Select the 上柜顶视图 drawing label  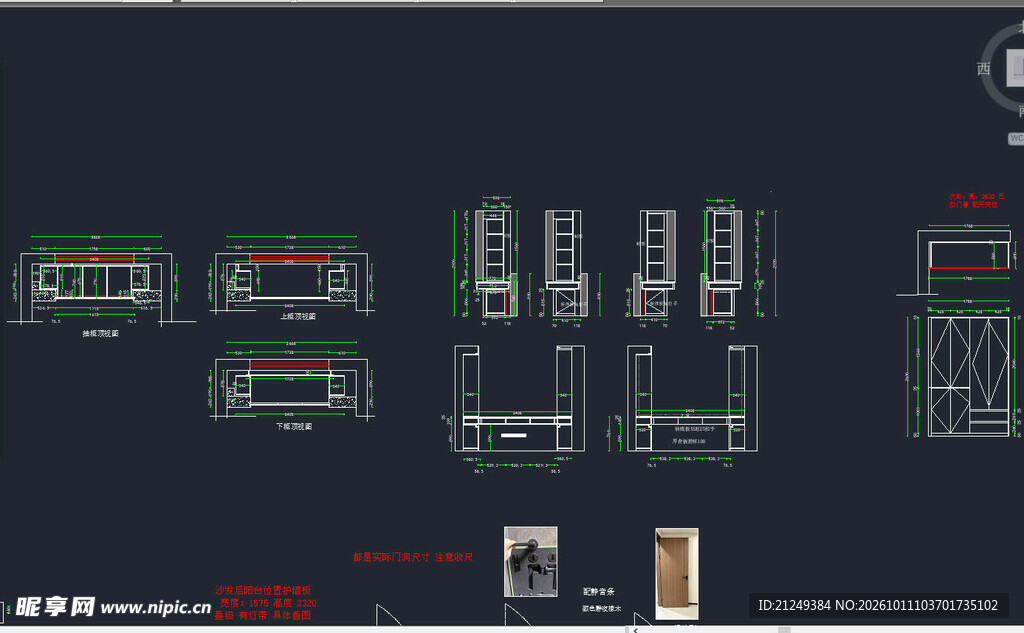click(x=298, y=316)
